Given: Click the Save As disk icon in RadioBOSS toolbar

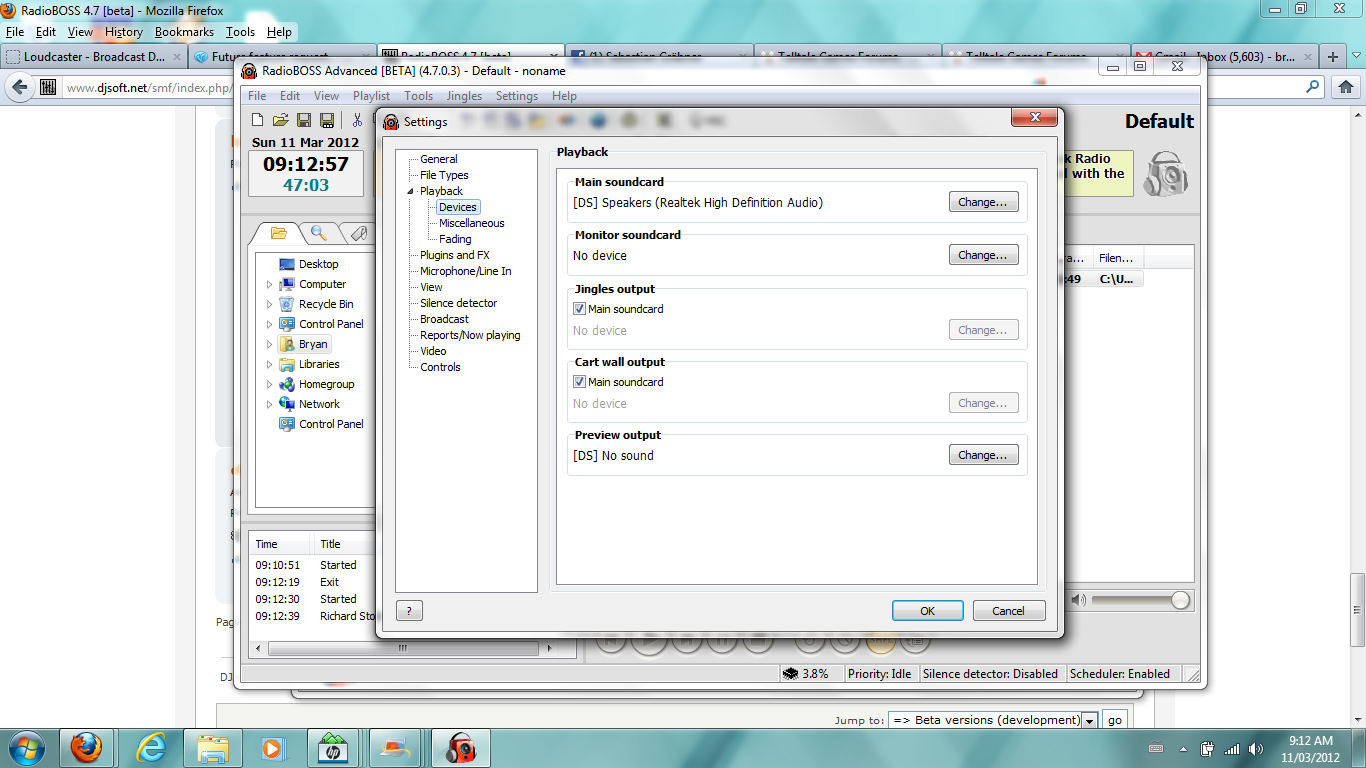Looking at the screenshot, I should [x=326, y=120].
